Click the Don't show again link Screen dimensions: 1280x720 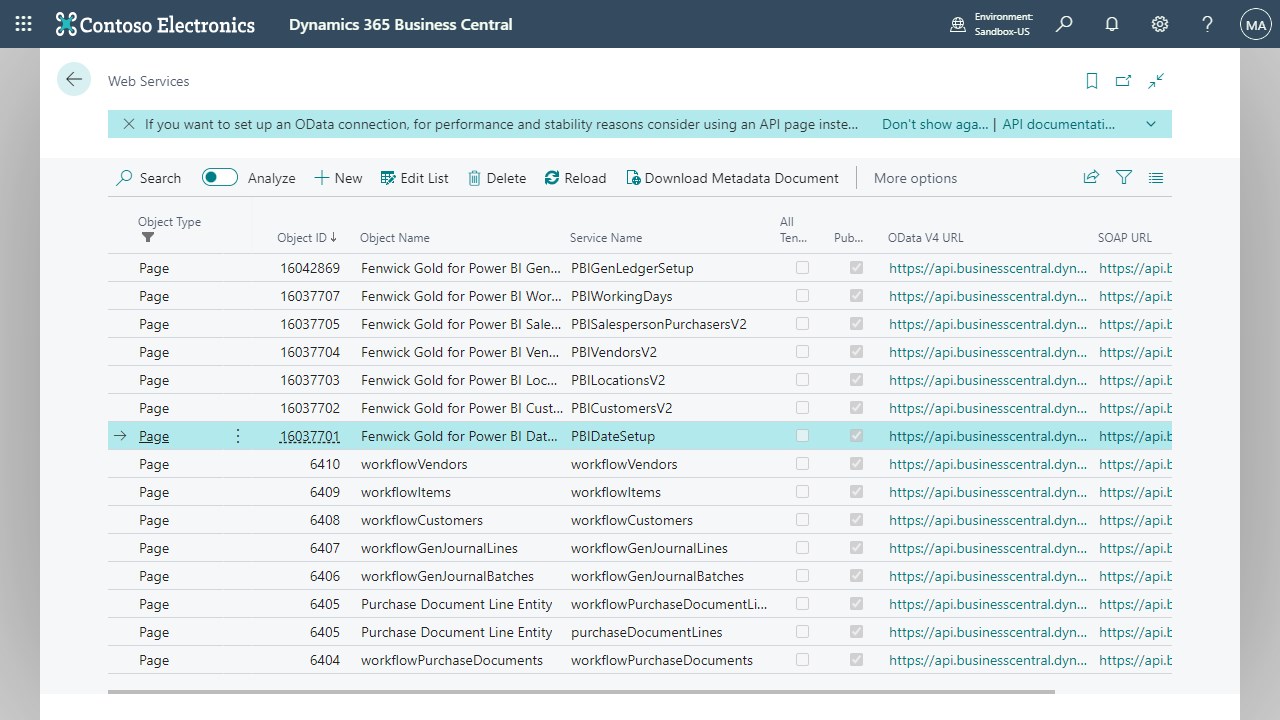(935, 124)
